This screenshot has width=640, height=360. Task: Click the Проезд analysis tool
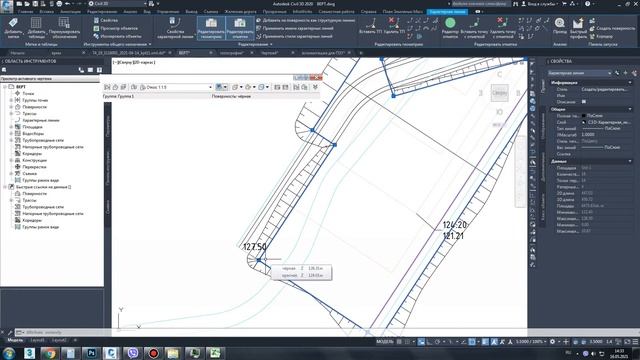tap(560, 26)
